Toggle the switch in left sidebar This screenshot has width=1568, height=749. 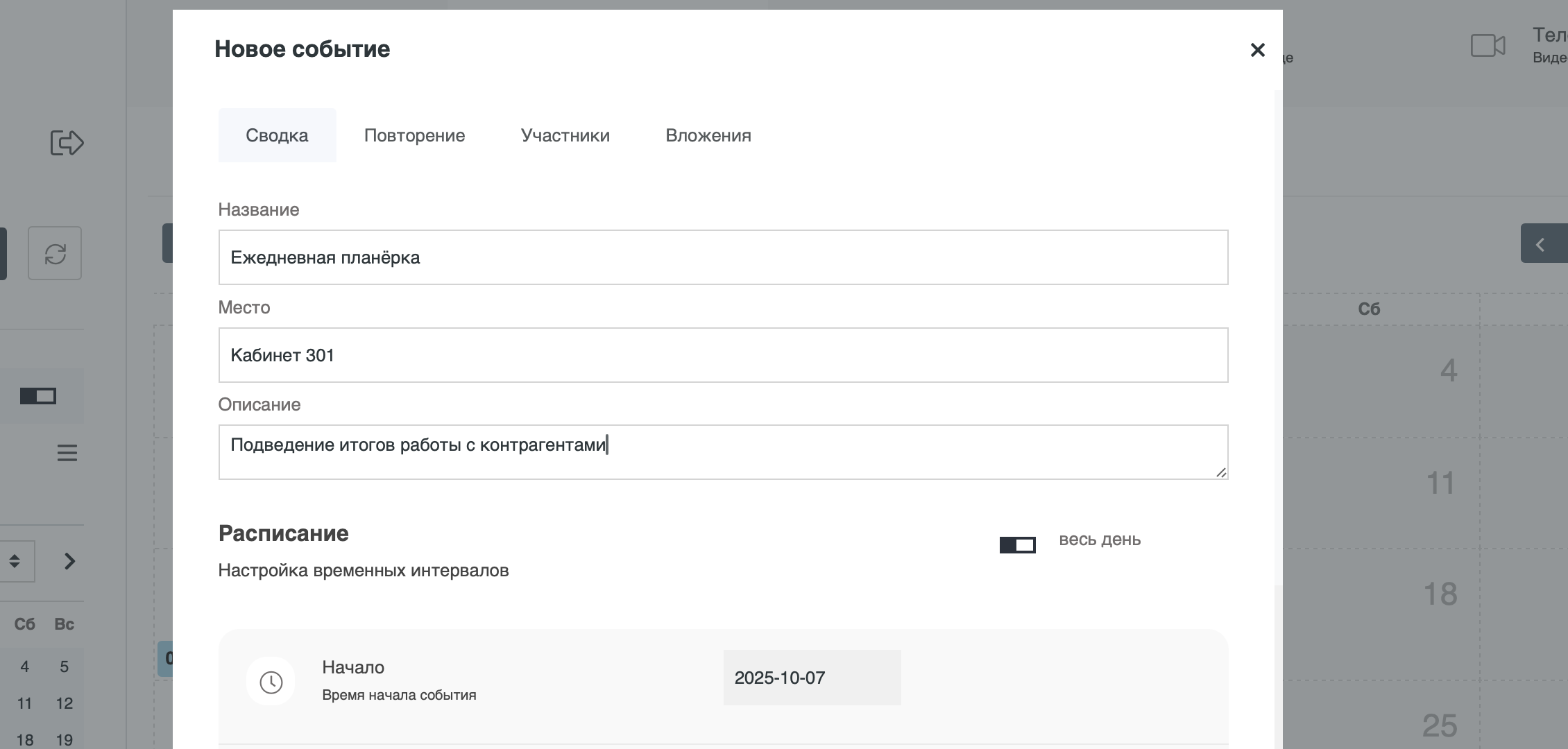[38, 396]
